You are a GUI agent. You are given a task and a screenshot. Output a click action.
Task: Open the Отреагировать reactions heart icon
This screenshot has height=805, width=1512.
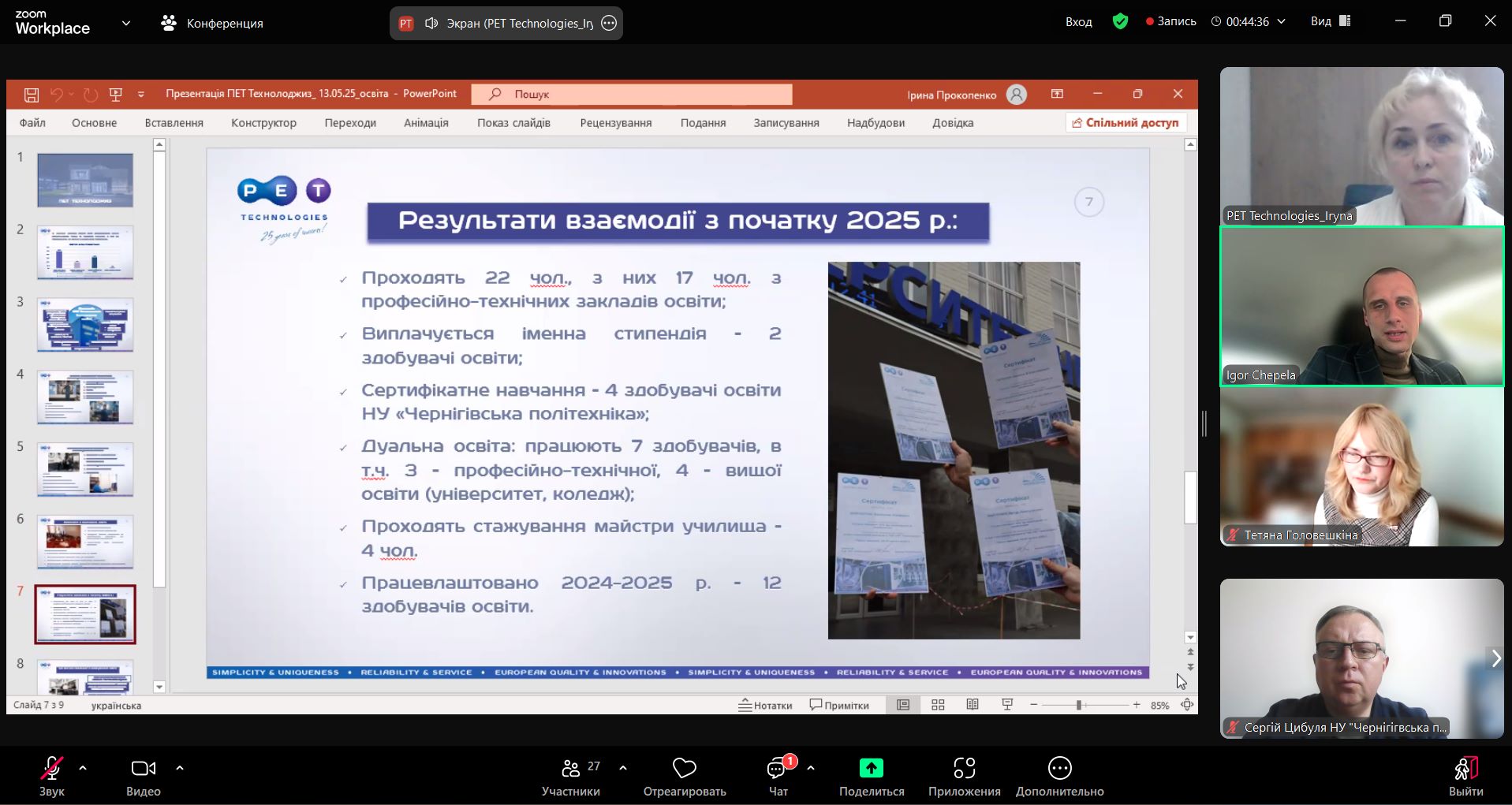[x=684, y=768]
